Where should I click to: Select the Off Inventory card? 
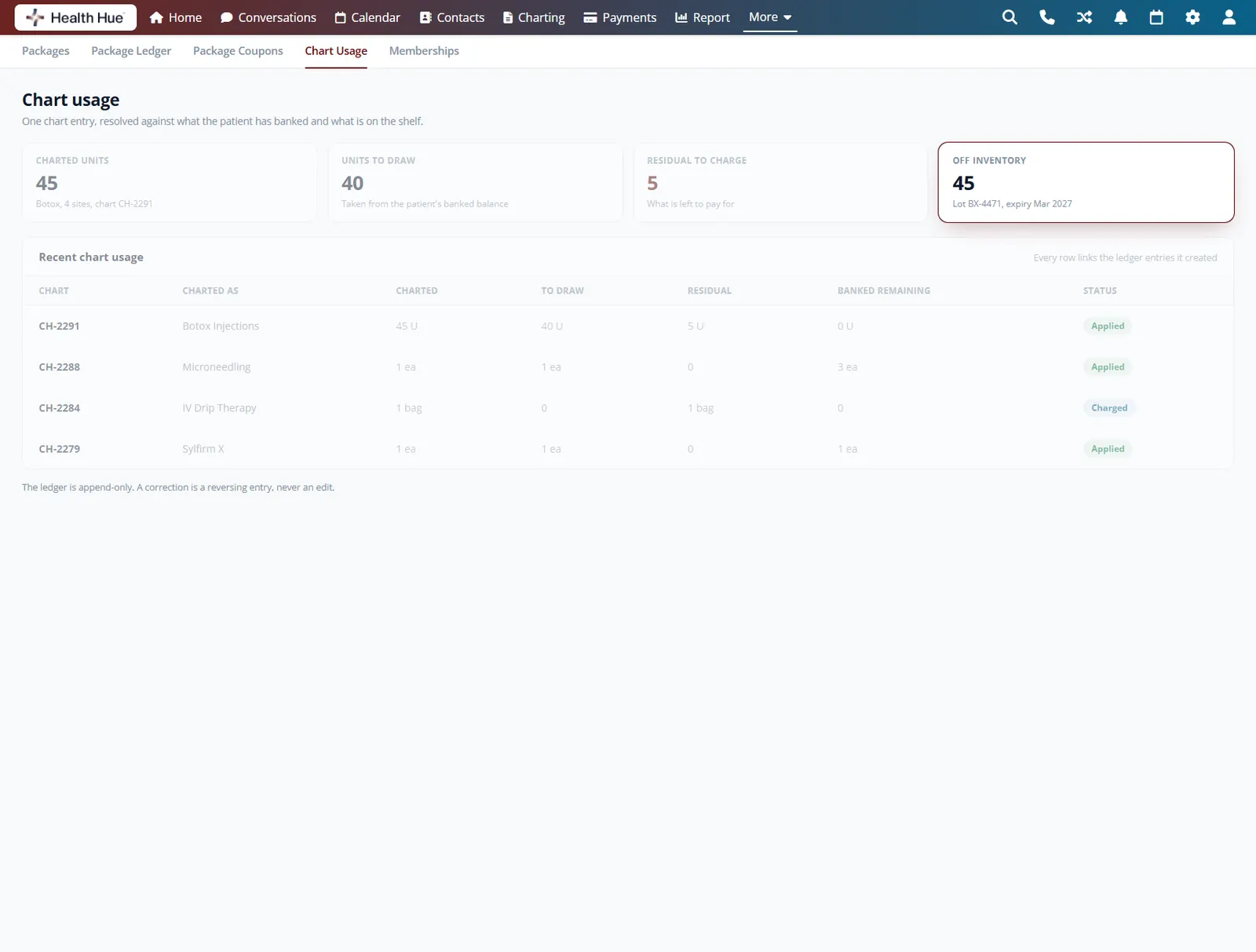1086,182
